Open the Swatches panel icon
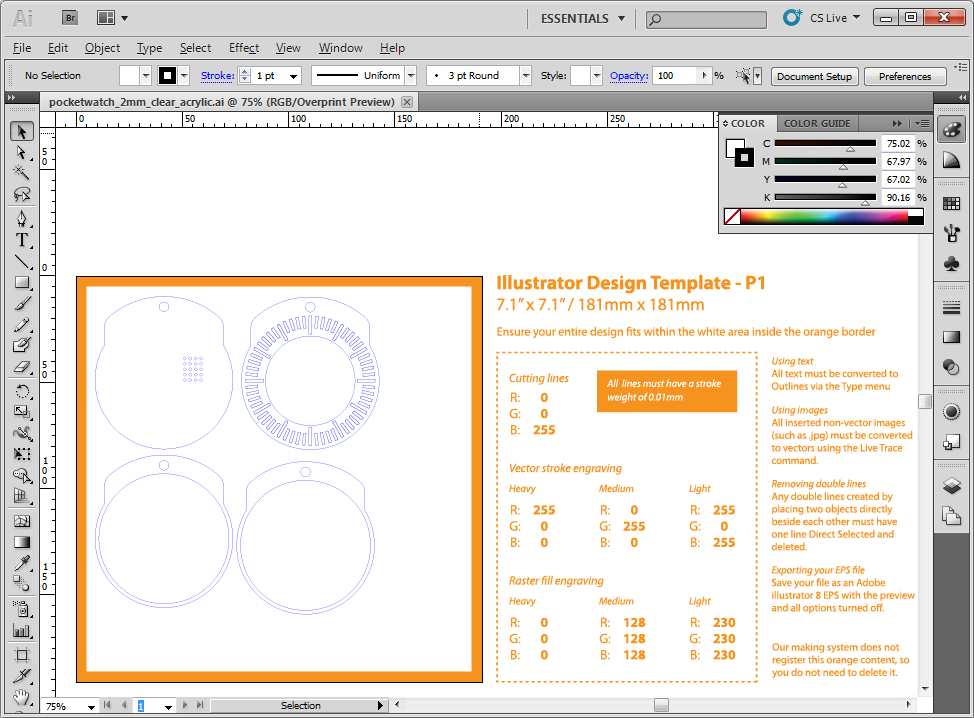The image size is (974, 718). click(951, 203)
